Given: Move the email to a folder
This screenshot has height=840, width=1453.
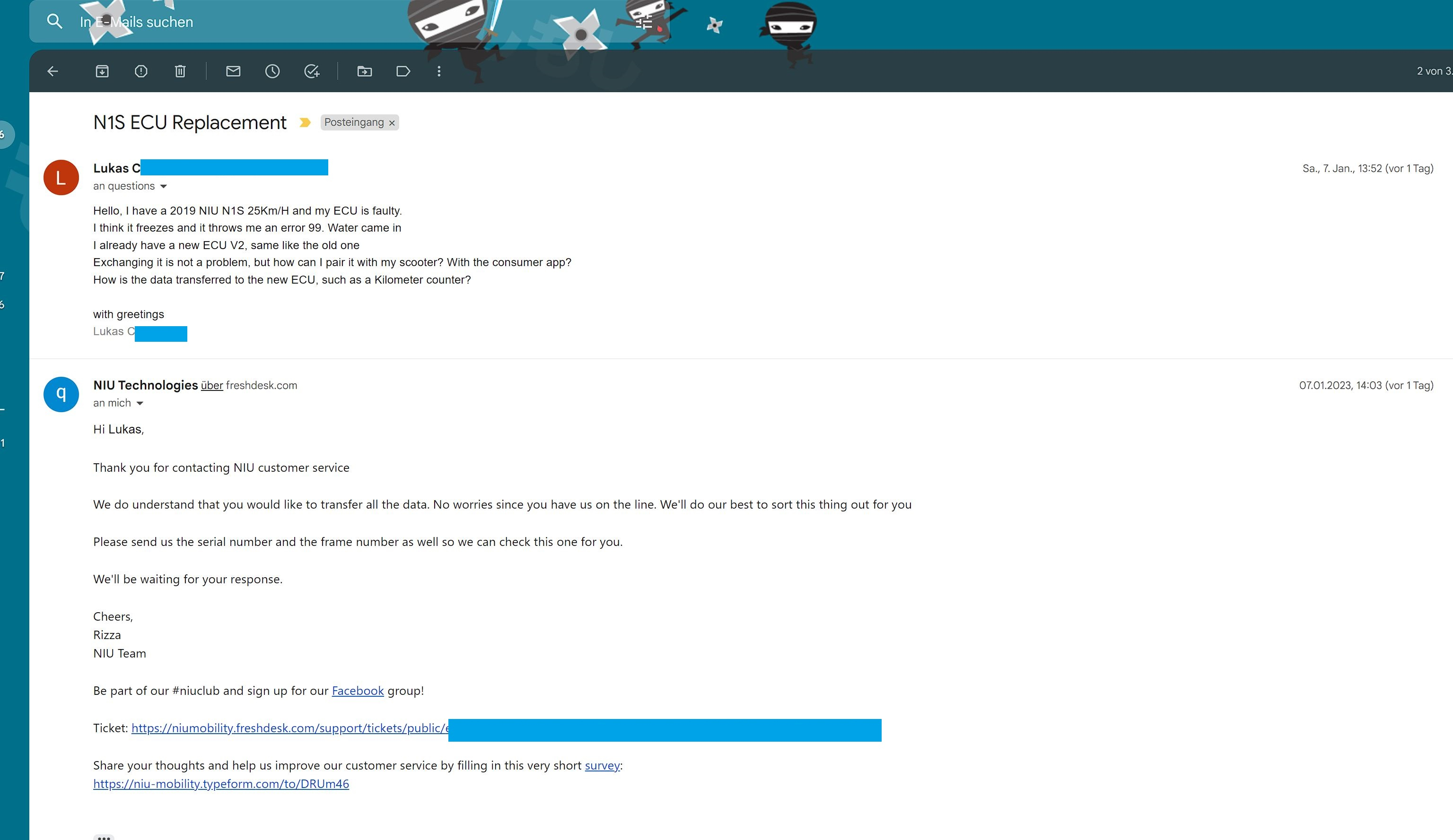Looking at the screenshot, I should (364, 71).
